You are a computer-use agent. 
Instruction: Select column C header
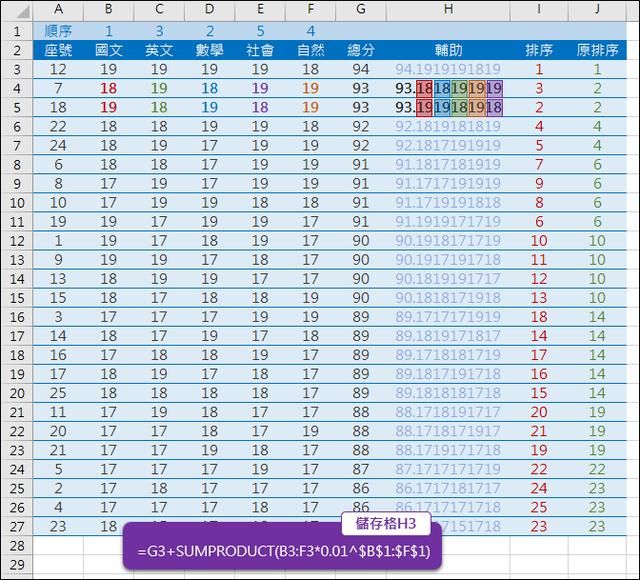pos(159,10)
